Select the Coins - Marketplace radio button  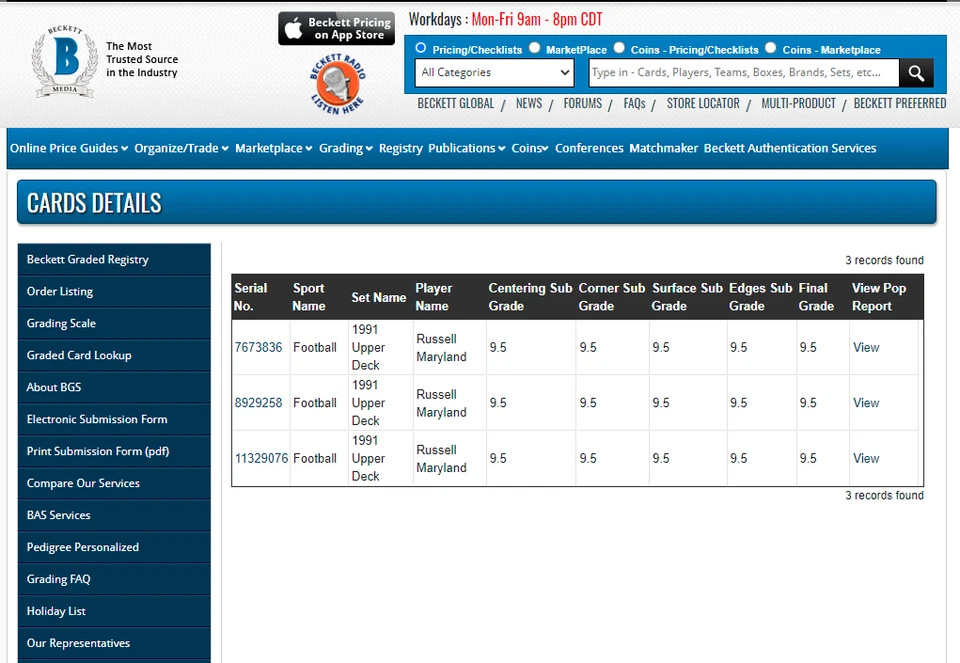tap(771, 48)
